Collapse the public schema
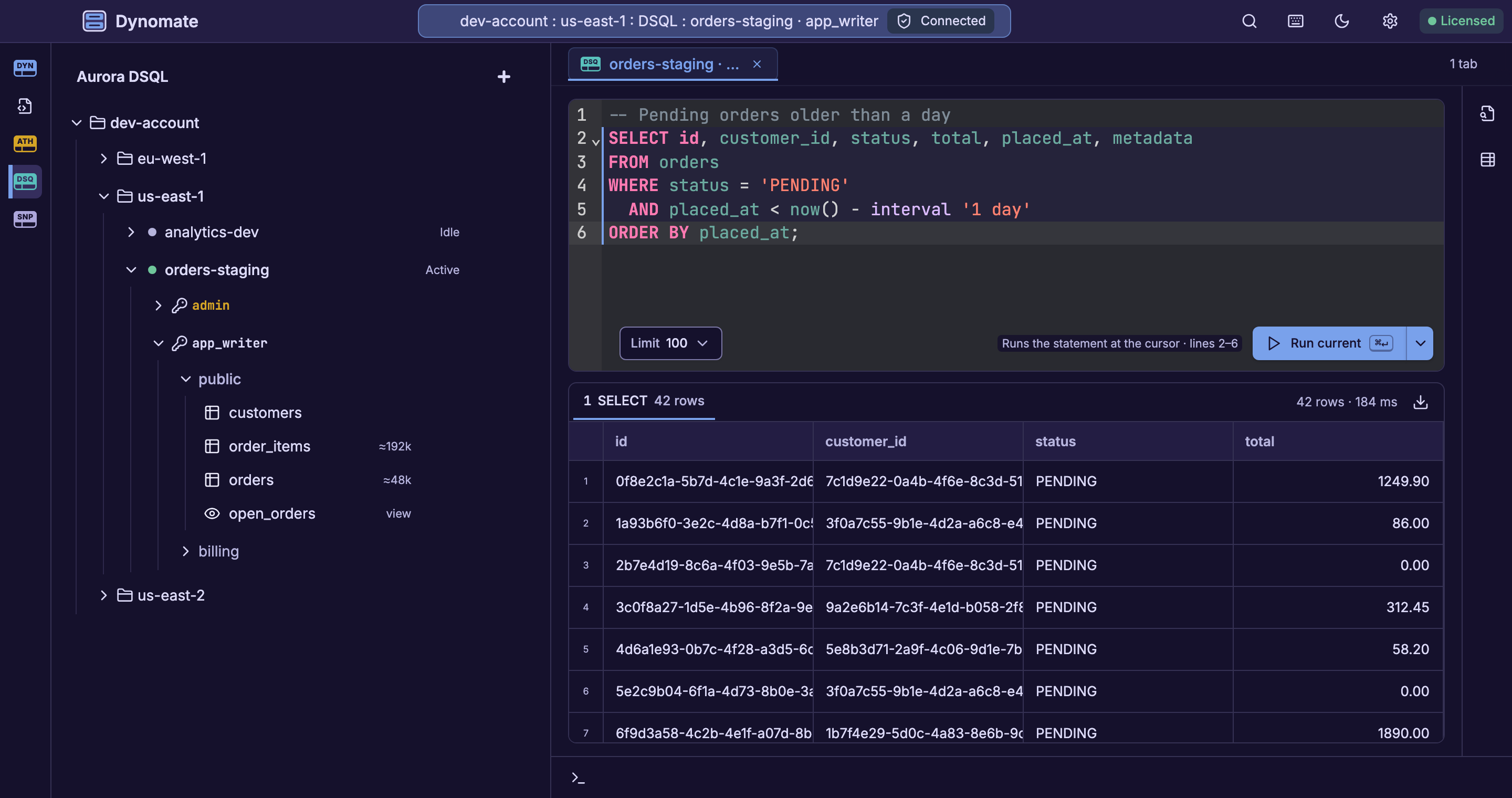 (185, 379)
